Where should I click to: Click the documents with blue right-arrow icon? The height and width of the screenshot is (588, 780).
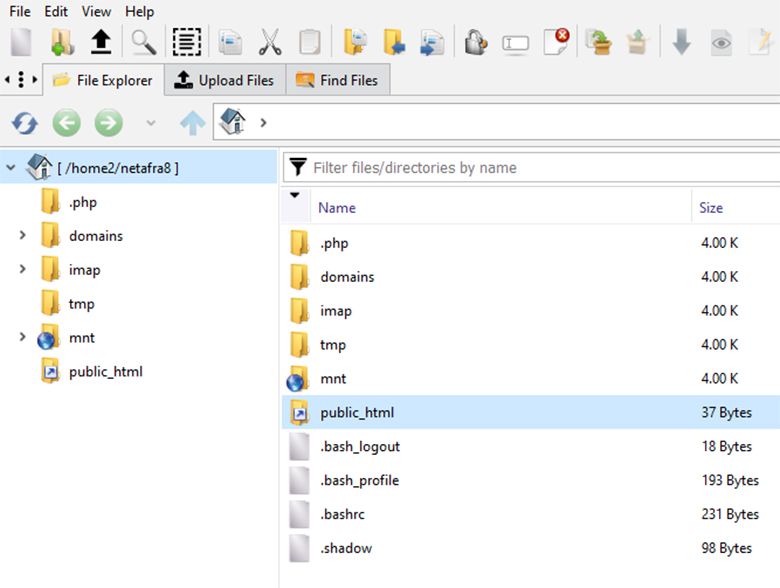coord(432,42)
